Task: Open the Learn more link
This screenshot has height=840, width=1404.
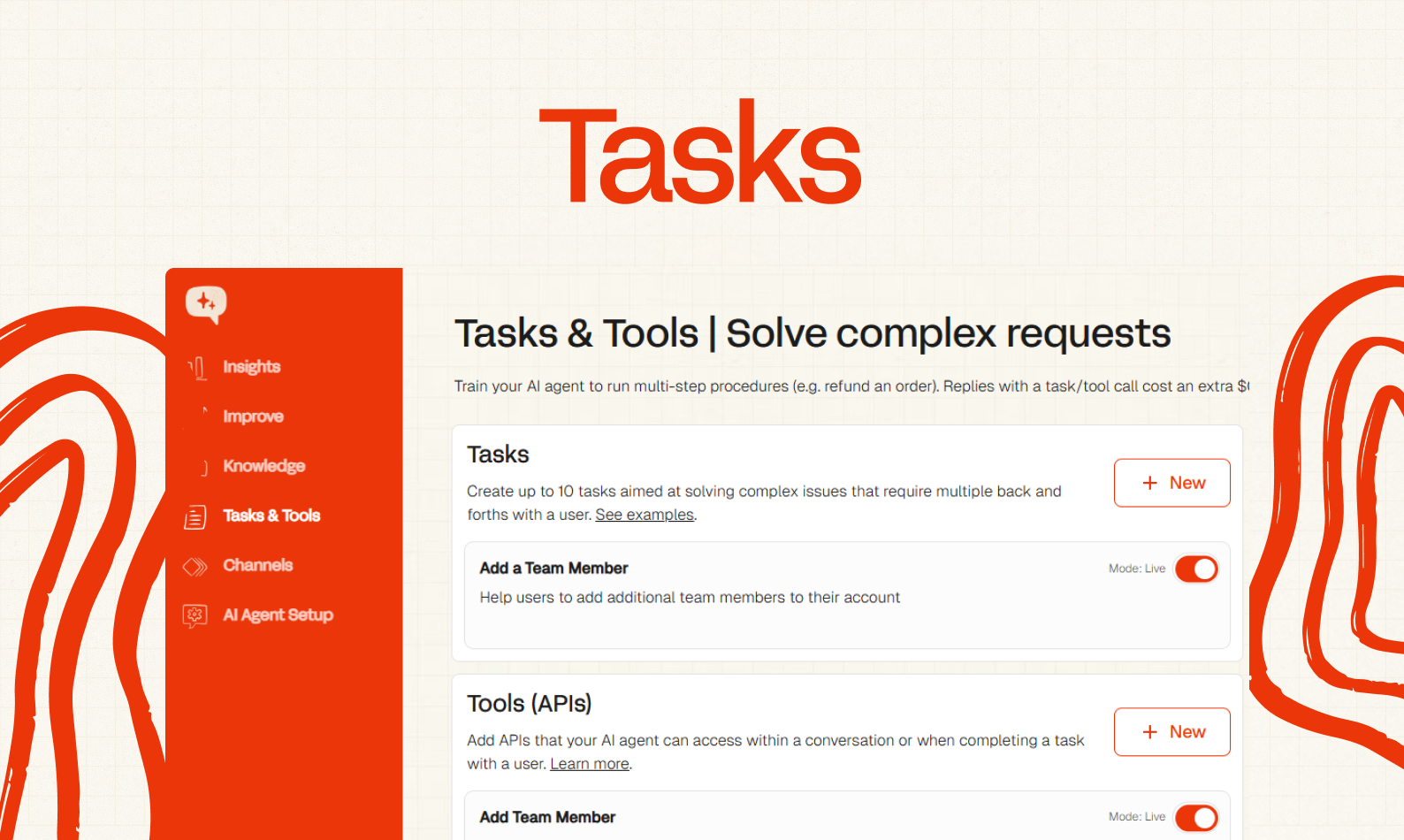Action: 590,764
